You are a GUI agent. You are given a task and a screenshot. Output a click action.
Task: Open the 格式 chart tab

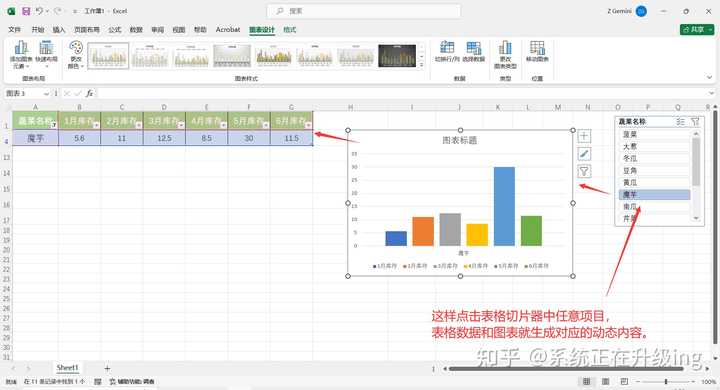point(289,30)
